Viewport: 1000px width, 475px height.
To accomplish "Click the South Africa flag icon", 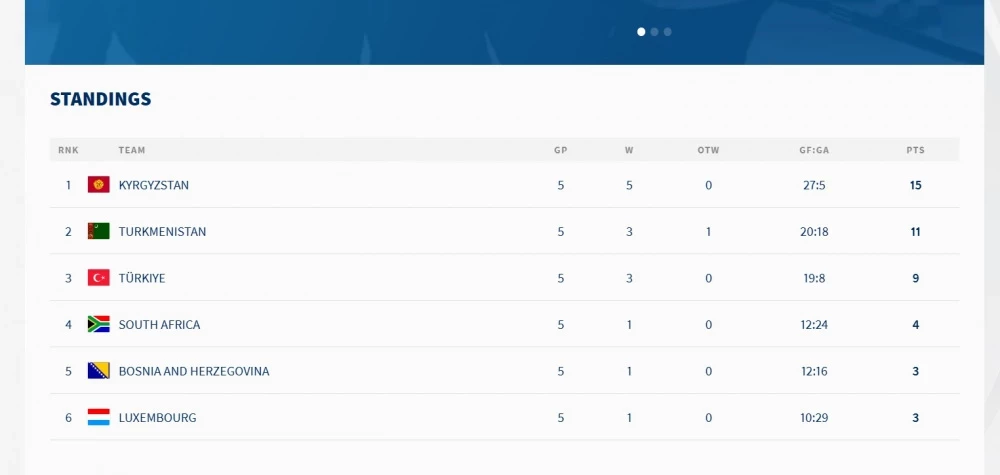I will (x=99, y=325).
